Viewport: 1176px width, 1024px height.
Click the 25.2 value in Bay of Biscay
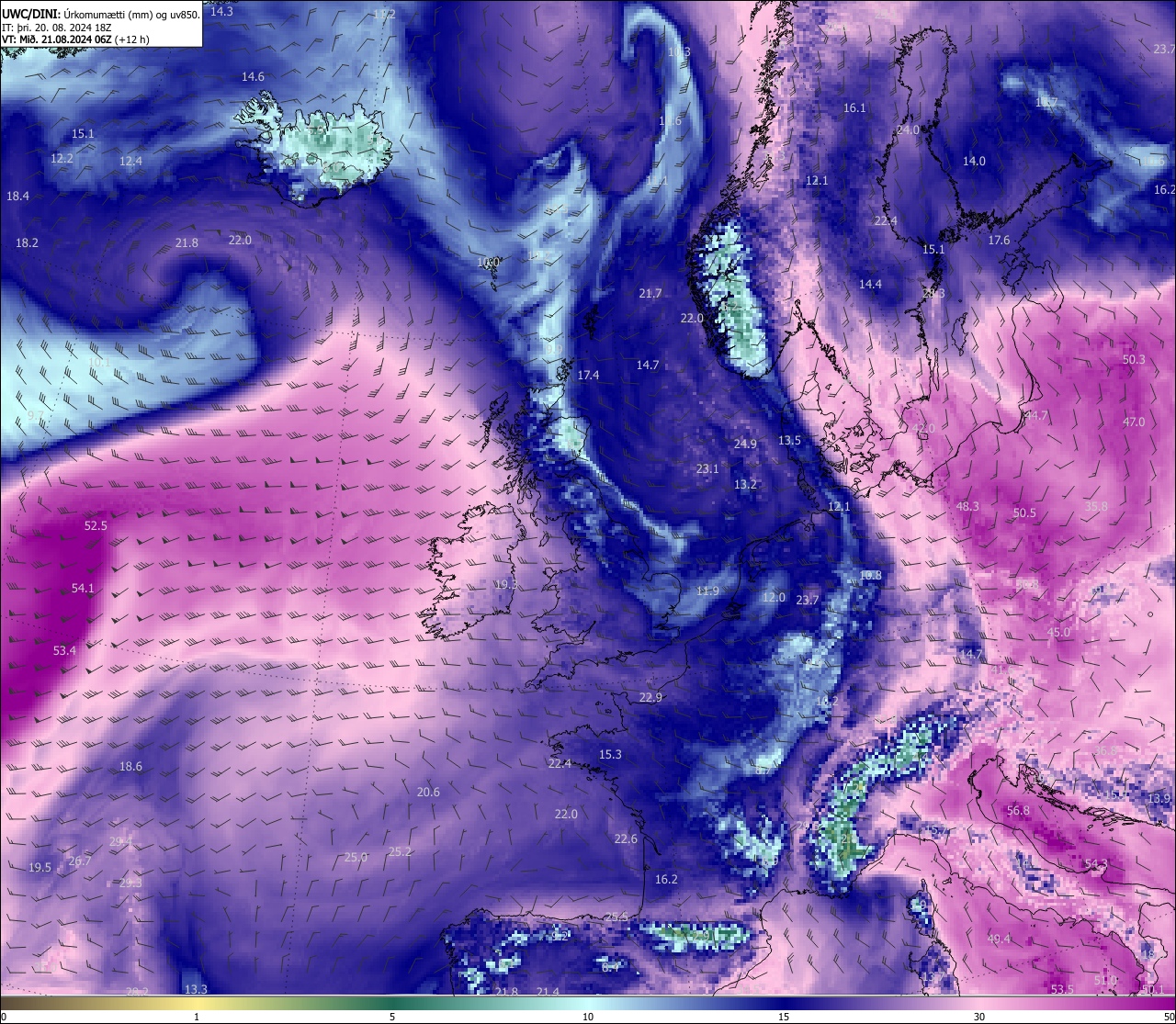click(400, 851)
